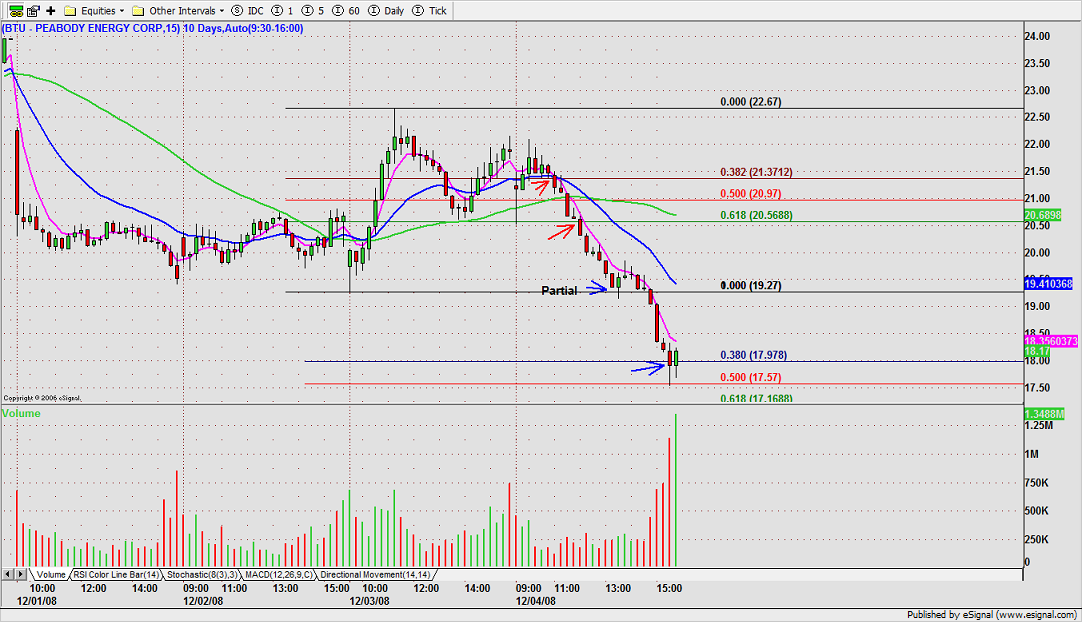Open the Stochastic(8(3),3) tab
Viewport: 1082px width, 622px height.
[x=202, y=574]
